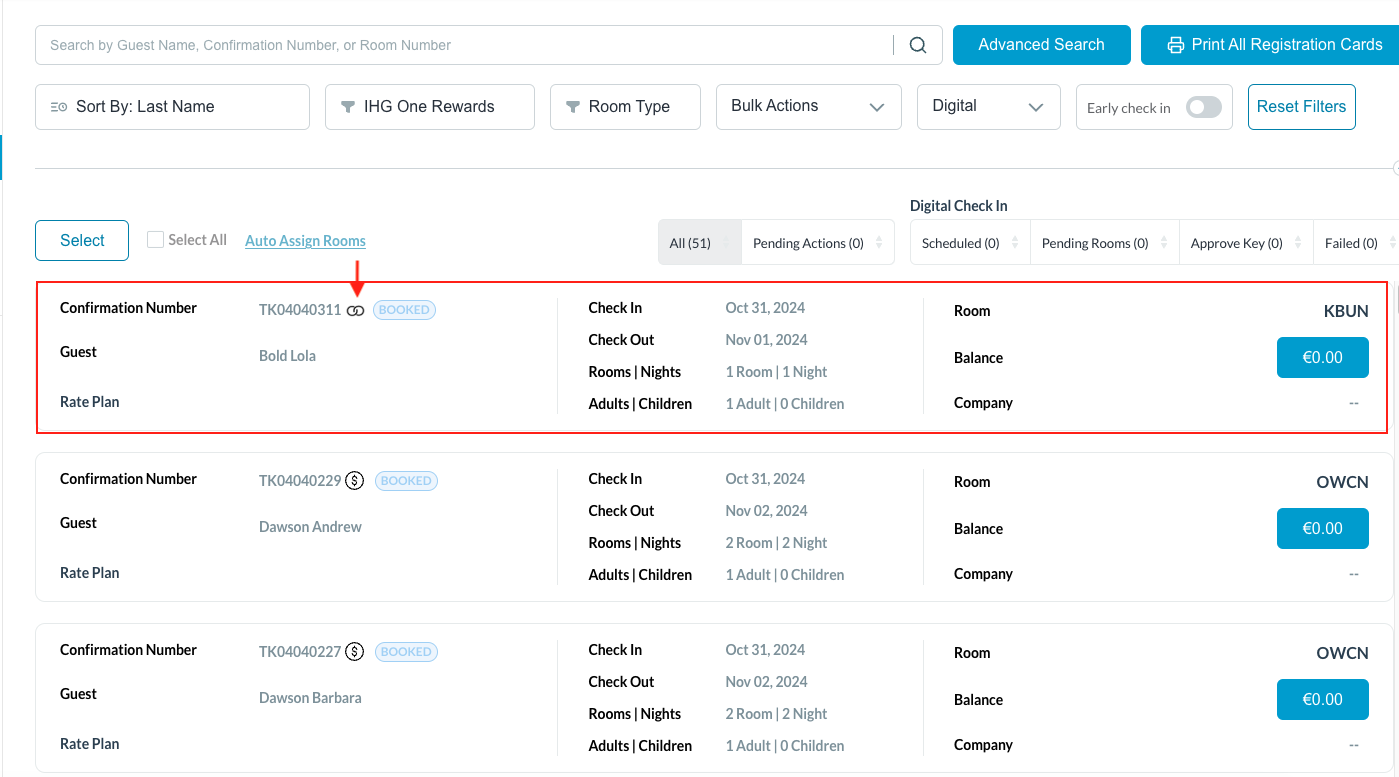Click sort arrows on Pending Actions tab
Viewport: 1399px width, 777px height.
[879, 243]
